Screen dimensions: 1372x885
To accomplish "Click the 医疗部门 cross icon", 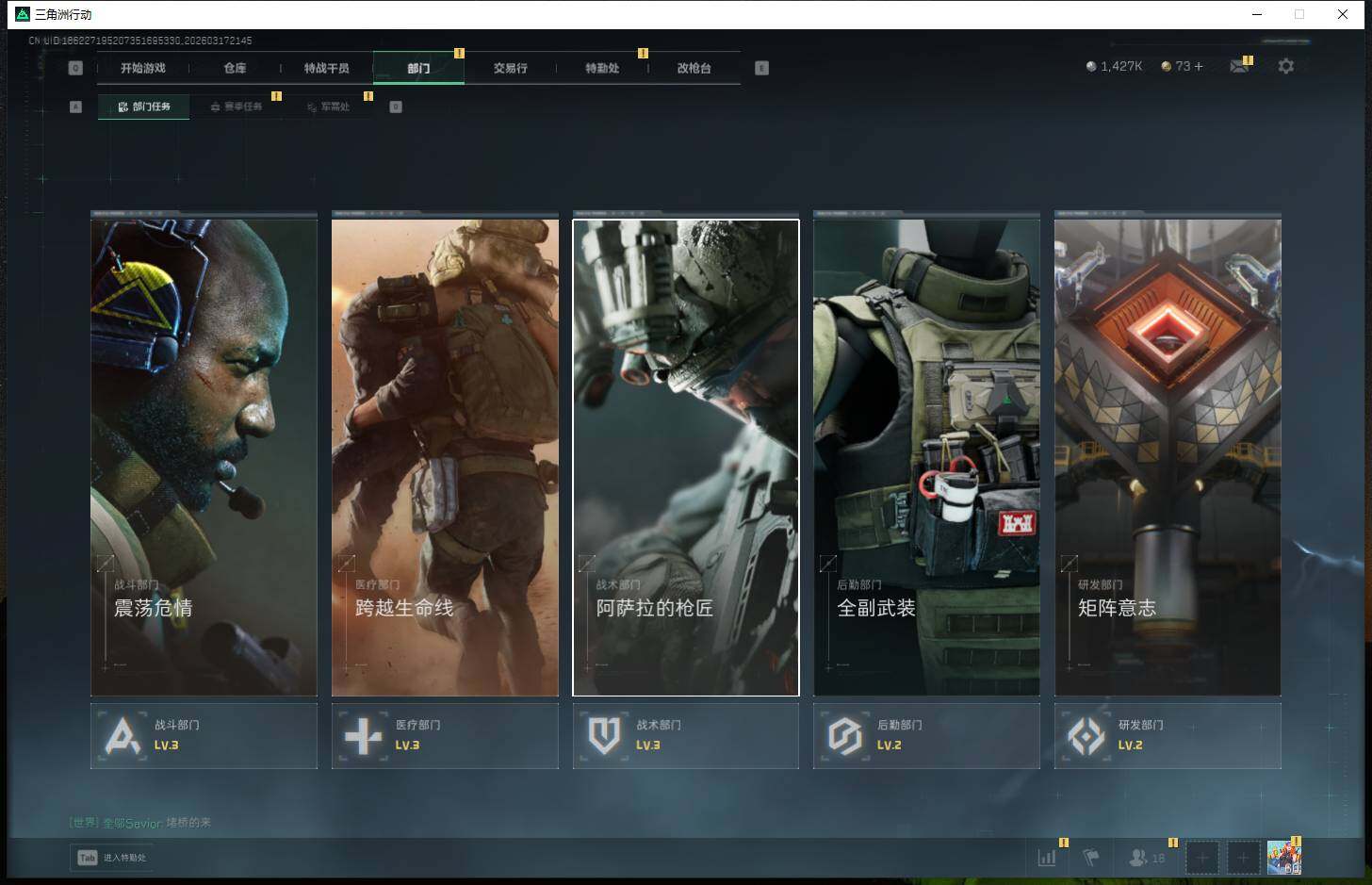I will pos(363,735).
